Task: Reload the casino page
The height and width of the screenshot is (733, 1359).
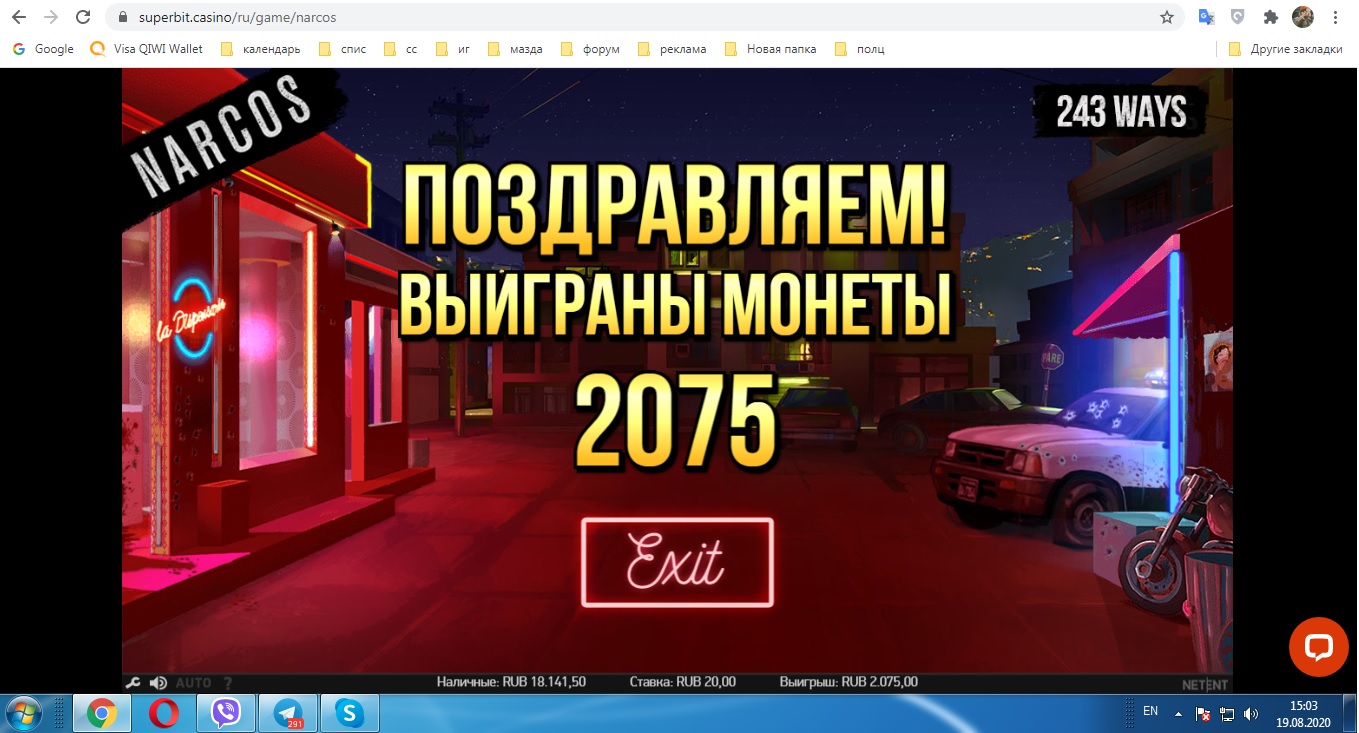Action: click(83, 17)
